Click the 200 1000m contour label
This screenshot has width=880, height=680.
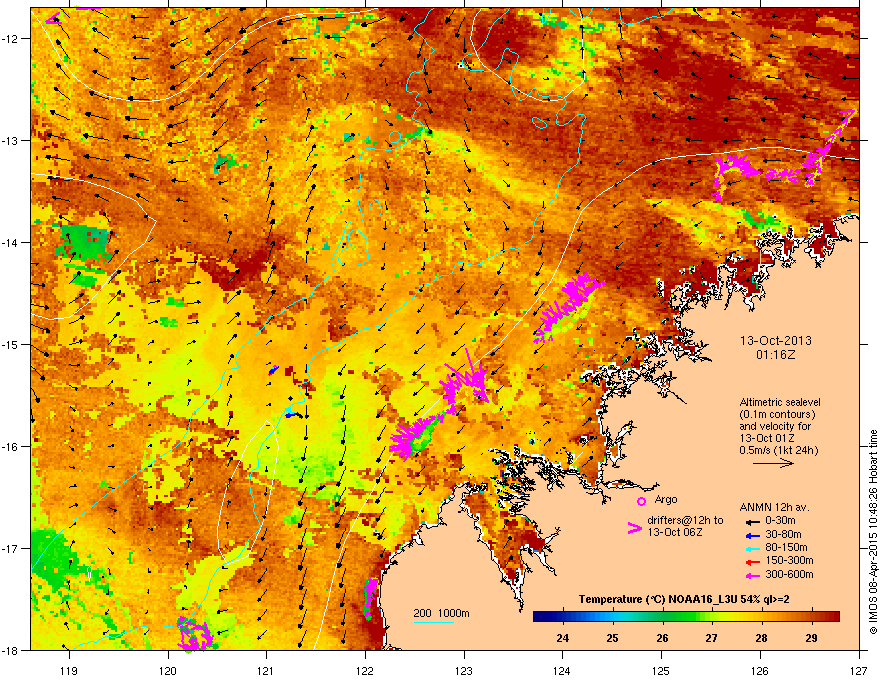[x=441, y=613]
